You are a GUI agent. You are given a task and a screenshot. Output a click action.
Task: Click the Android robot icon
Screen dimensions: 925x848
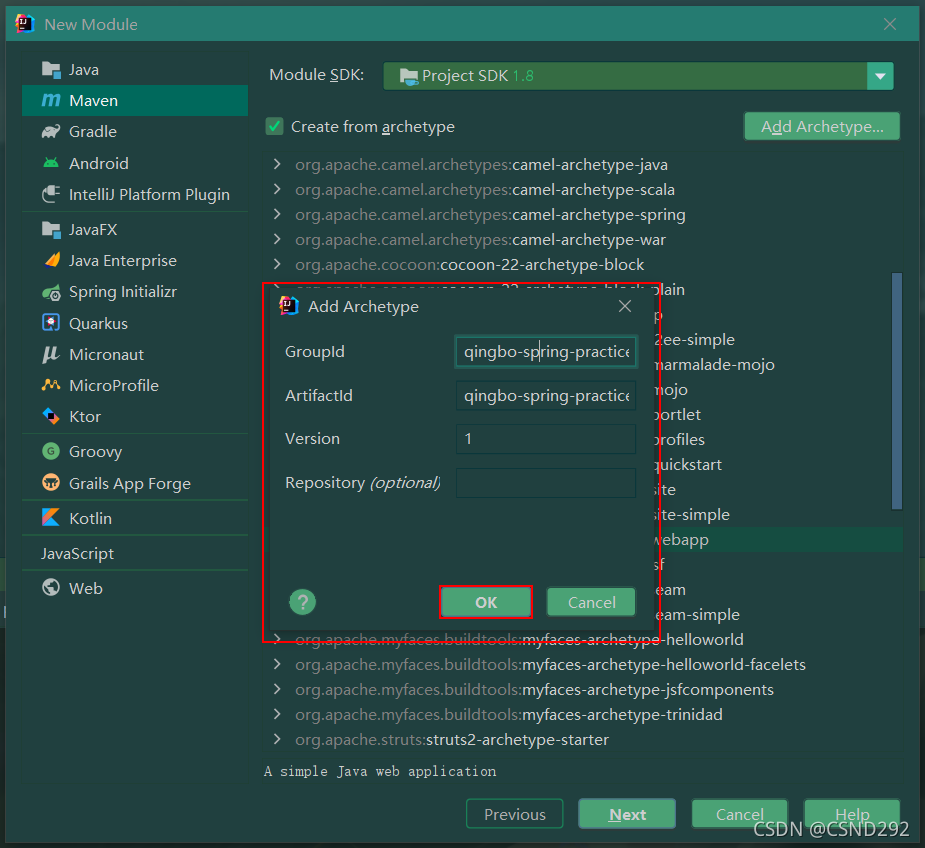coord(51,163)
